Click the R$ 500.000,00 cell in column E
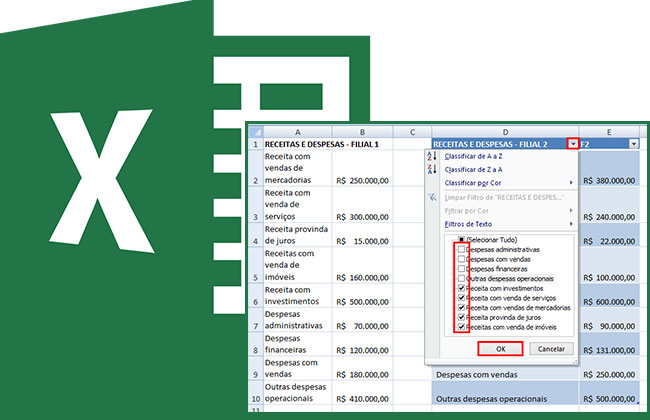Screen dimensions: 650x420 coord(609,393)
